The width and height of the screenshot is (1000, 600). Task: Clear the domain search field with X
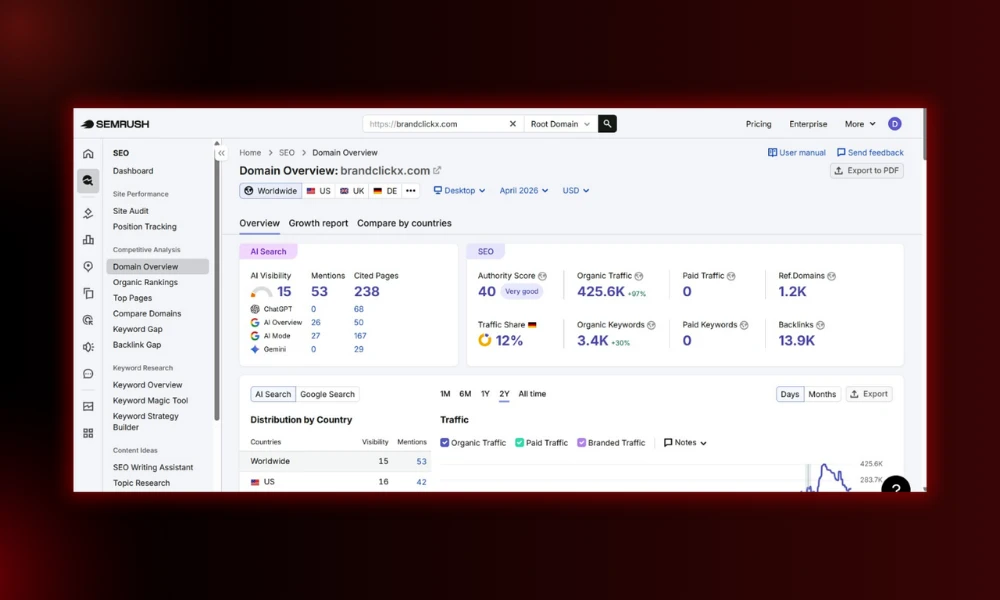[x=512, y=124]
